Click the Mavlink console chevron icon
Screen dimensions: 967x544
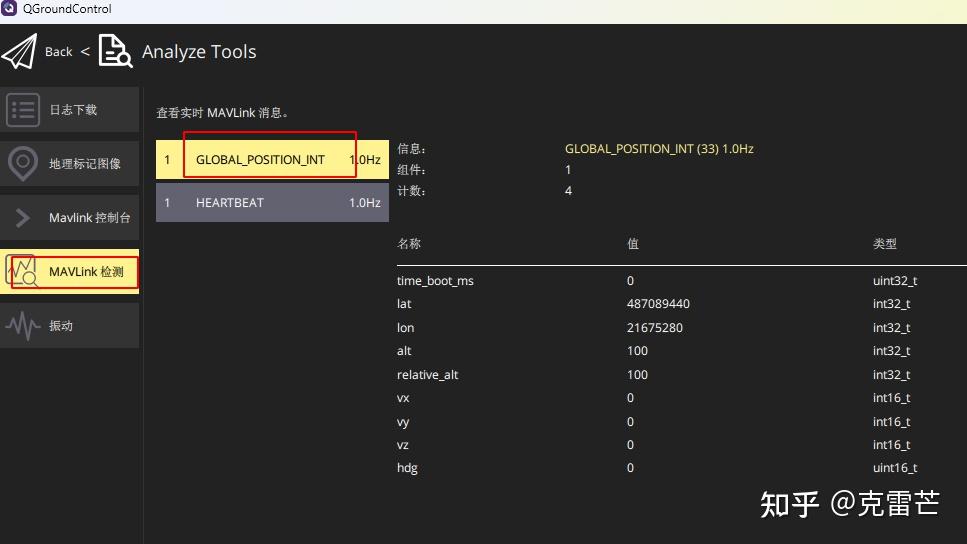coord(23,218)
